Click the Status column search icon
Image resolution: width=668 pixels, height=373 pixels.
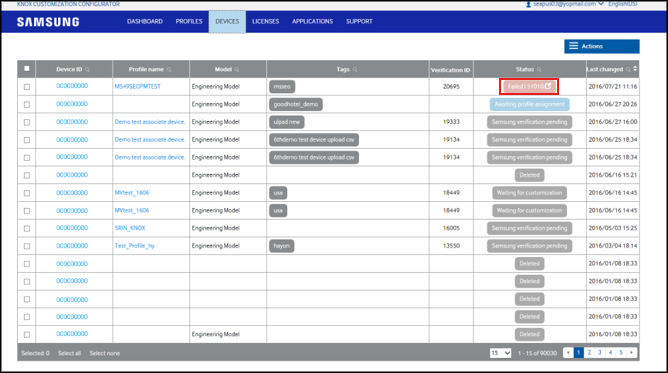[539, 69]
